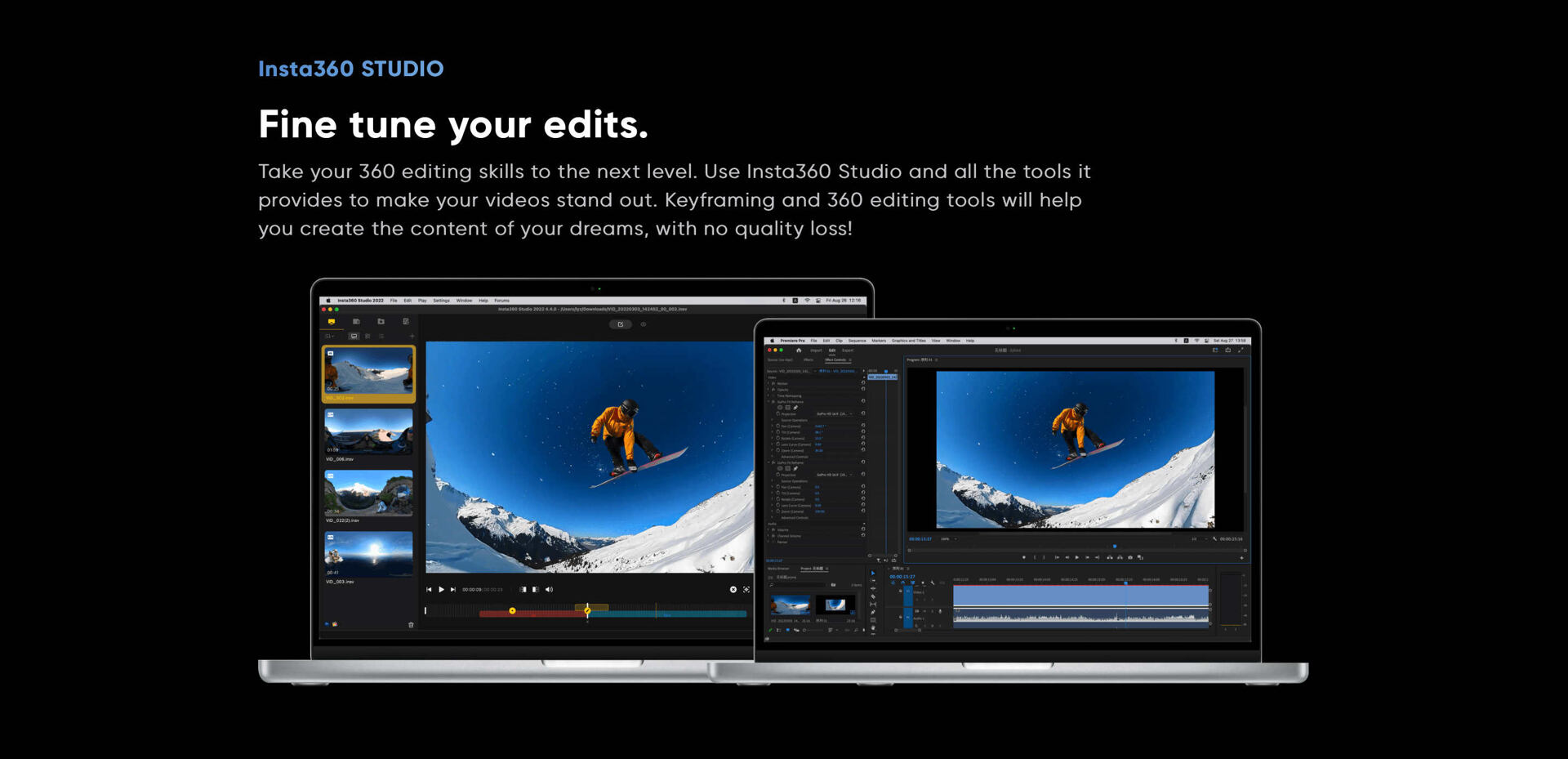Expand the Opacity effect properties

coord(768,390)
